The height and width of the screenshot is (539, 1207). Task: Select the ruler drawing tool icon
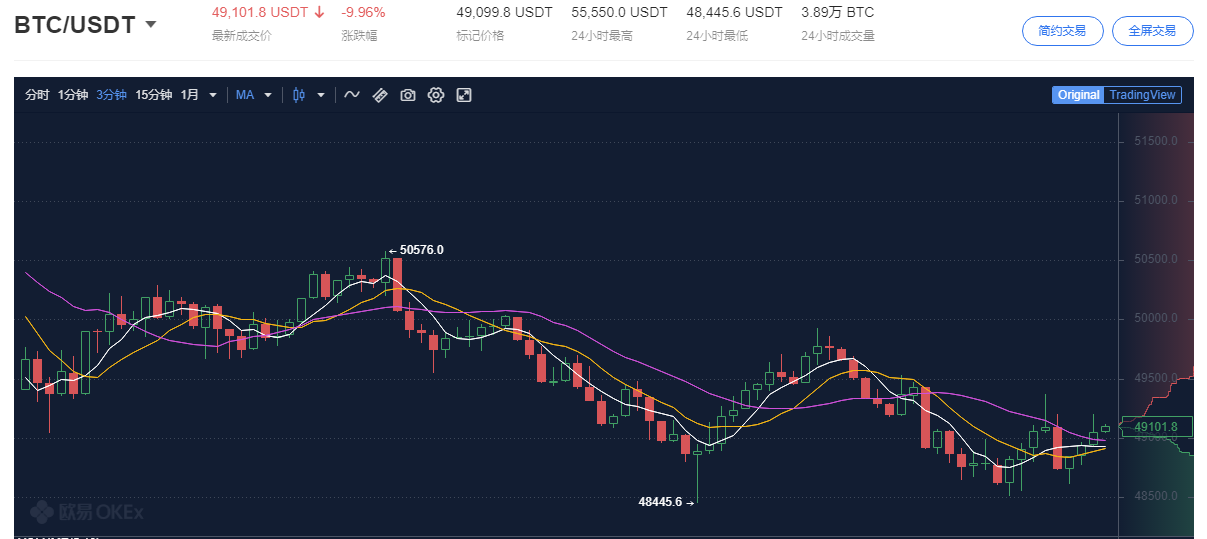click(x=380, y=95)
